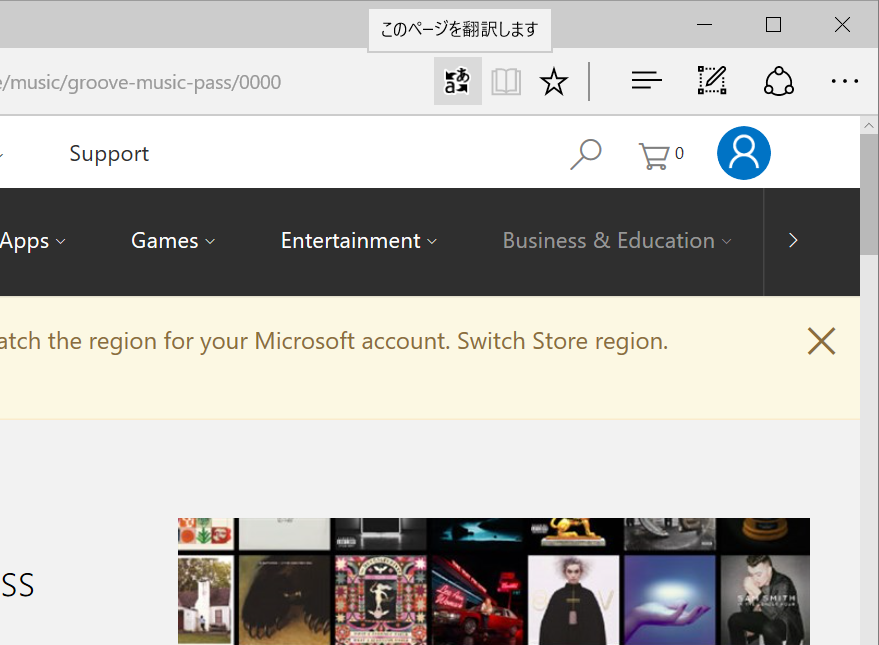Click the Share icon in toolbar
Viewport: 879px width, 645px height.
pyautogui.click(x=779, y=81)
